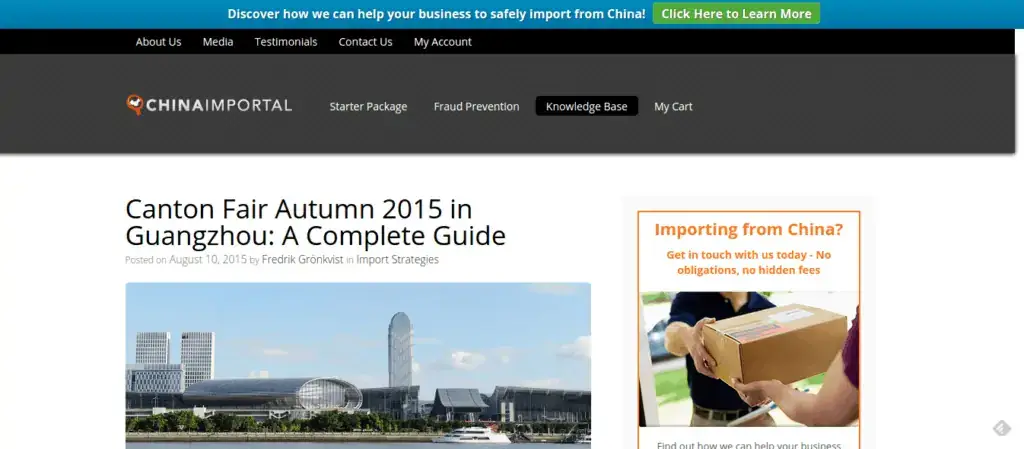This screenshot has width=1024, height=449.
Task: Open the Import Strategies category link
Action: click(397, 260)
